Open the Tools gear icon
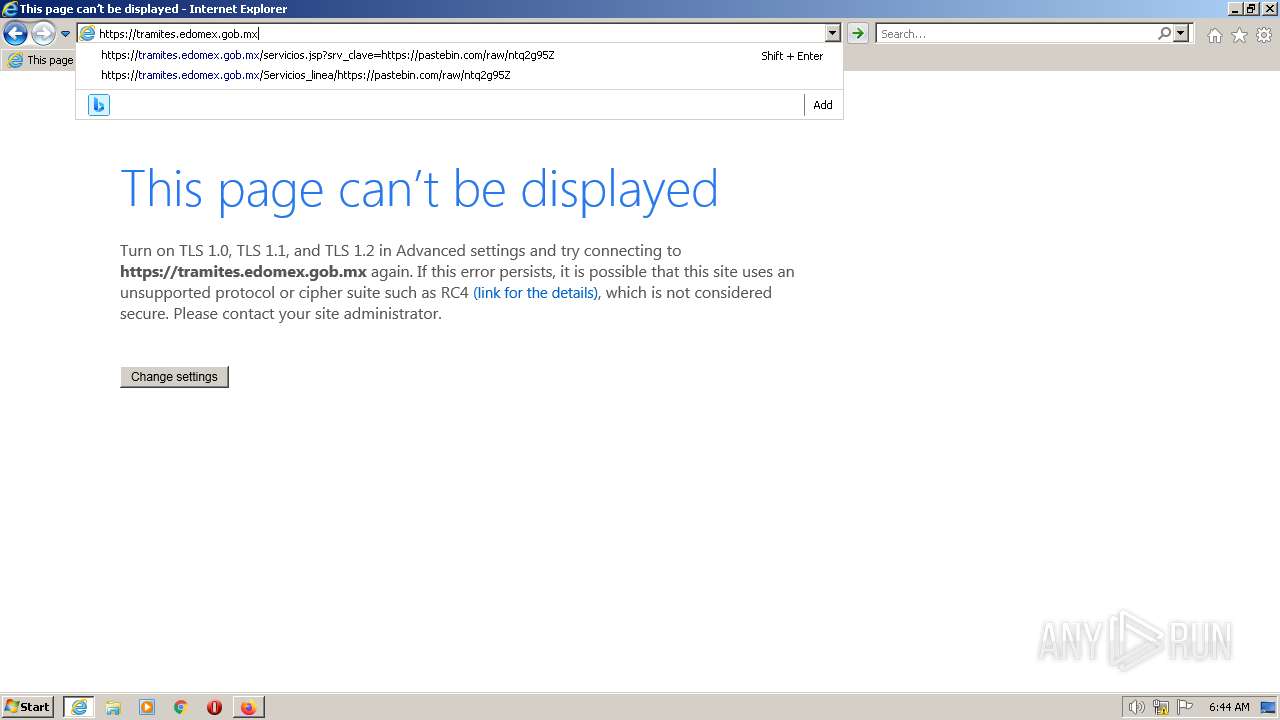The width and height of the screenshot is (1280, 720). coord(1264,35)
